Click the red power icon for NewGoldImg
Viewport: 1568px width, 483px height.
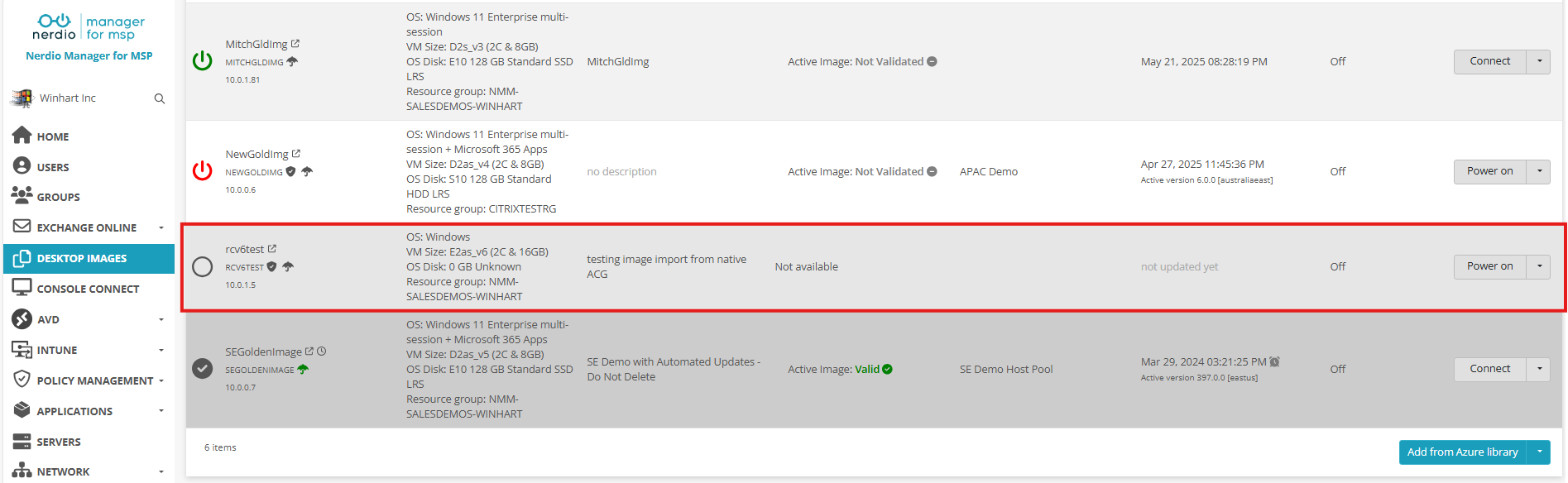pos(202,170)
